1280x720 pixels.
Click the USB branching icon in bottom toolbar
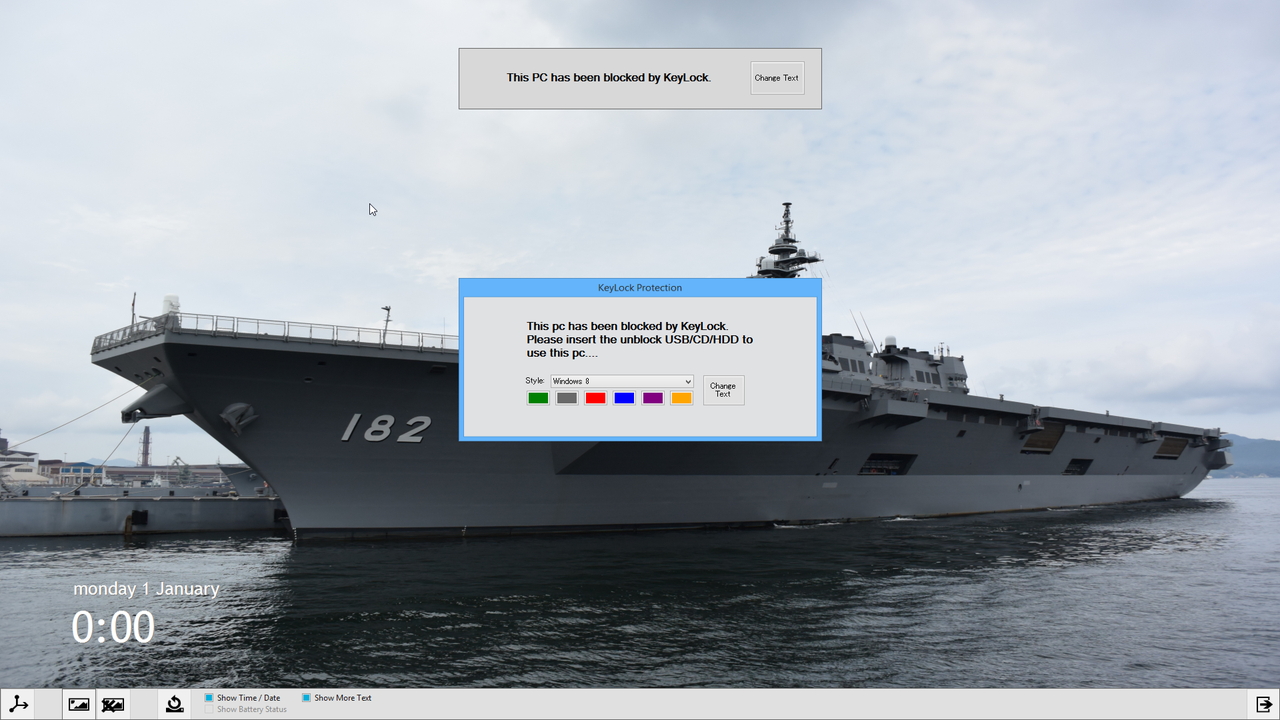click(x=18, y=704)
